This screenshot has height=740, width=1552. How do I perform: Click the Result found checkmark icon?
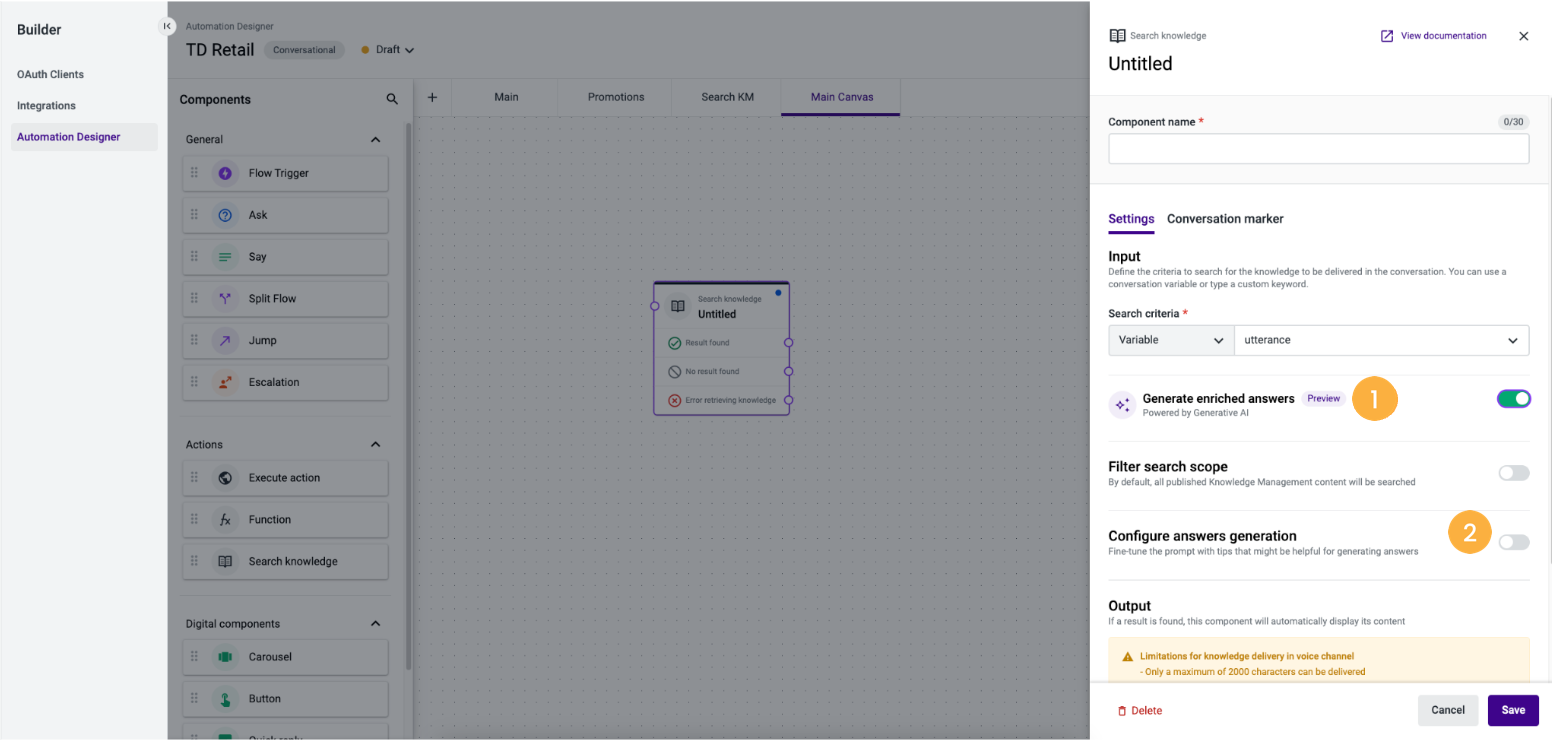coord(674,343)
